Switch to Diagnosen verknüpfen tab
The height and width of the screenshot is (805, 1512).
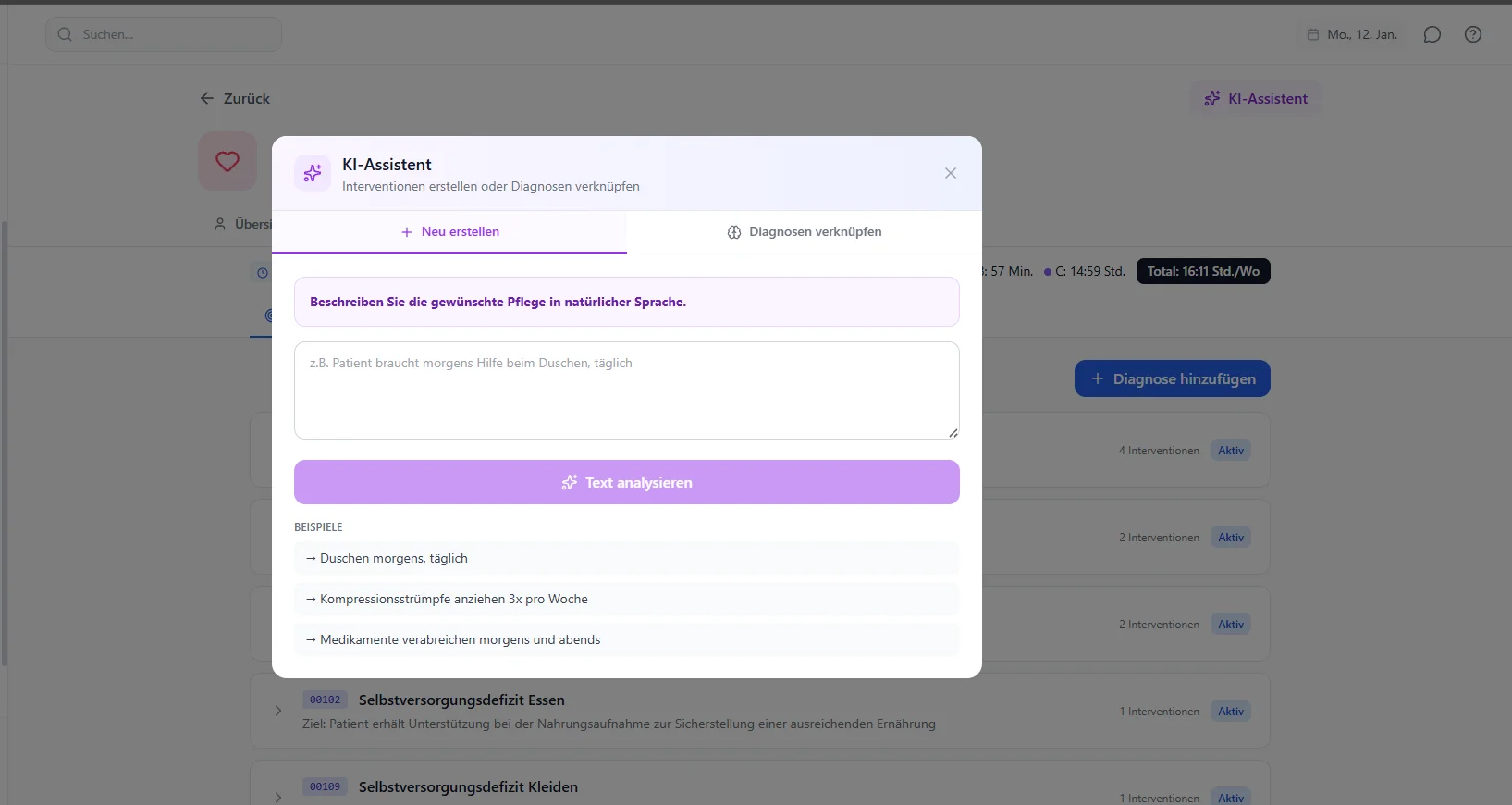tap(805, 231)
